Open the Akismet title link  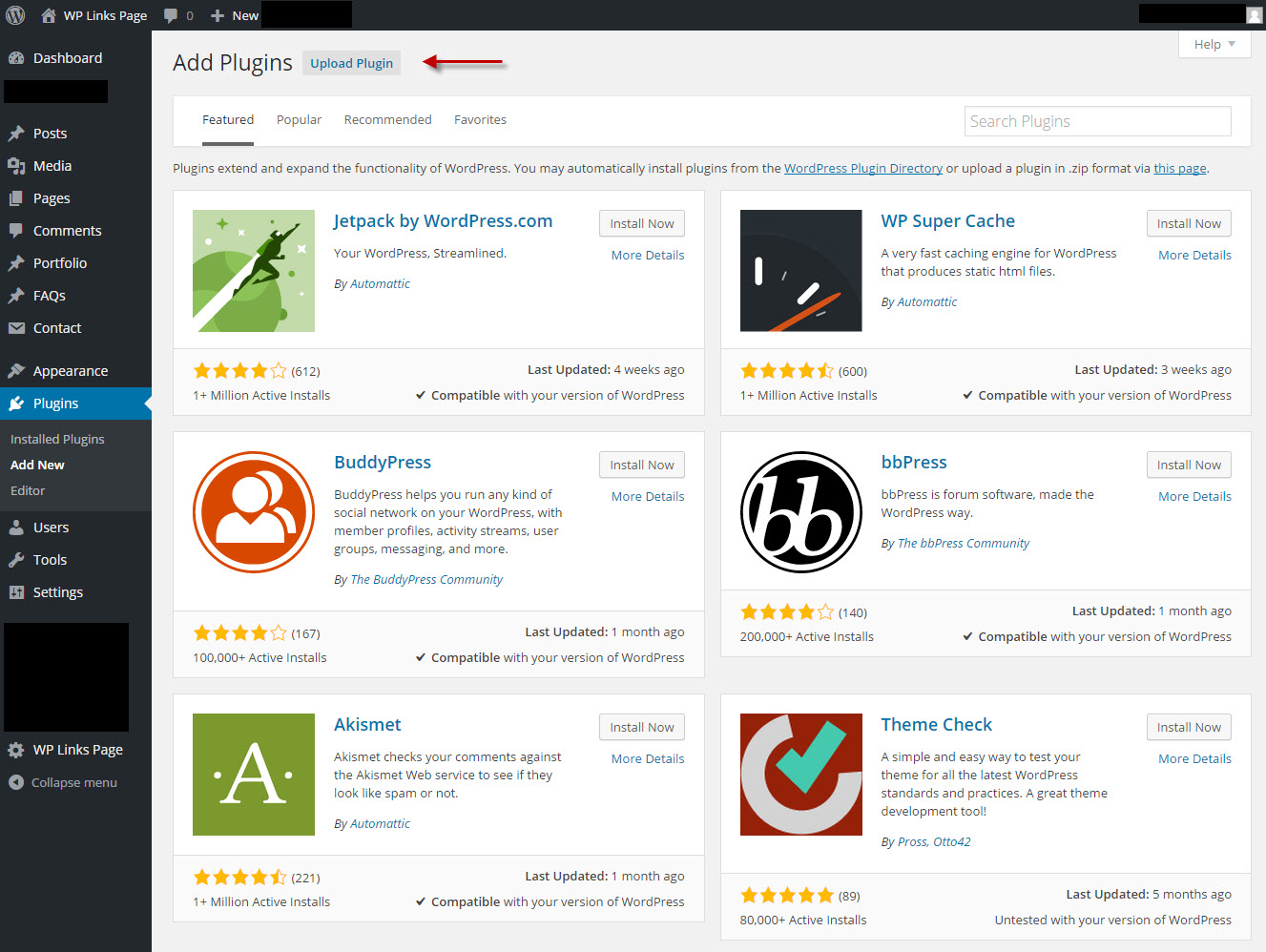point(367,724)
